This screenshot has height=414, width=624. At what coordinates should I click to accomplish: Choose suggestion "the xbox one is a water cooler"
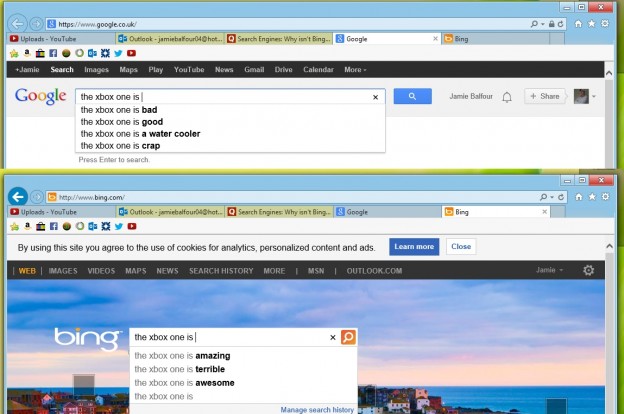(x=140, y=133)
